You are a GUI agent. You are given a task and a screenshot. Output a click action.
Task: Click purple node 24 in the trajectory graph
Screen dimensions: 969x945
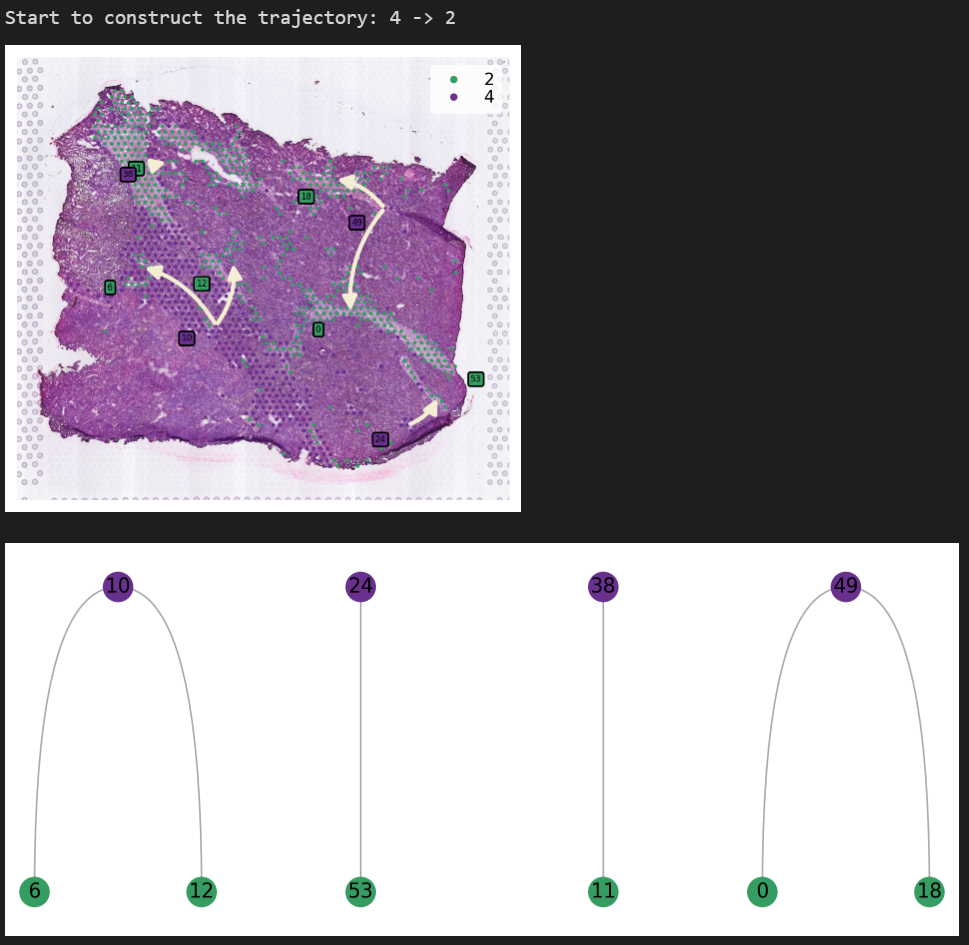pos(359,587)
